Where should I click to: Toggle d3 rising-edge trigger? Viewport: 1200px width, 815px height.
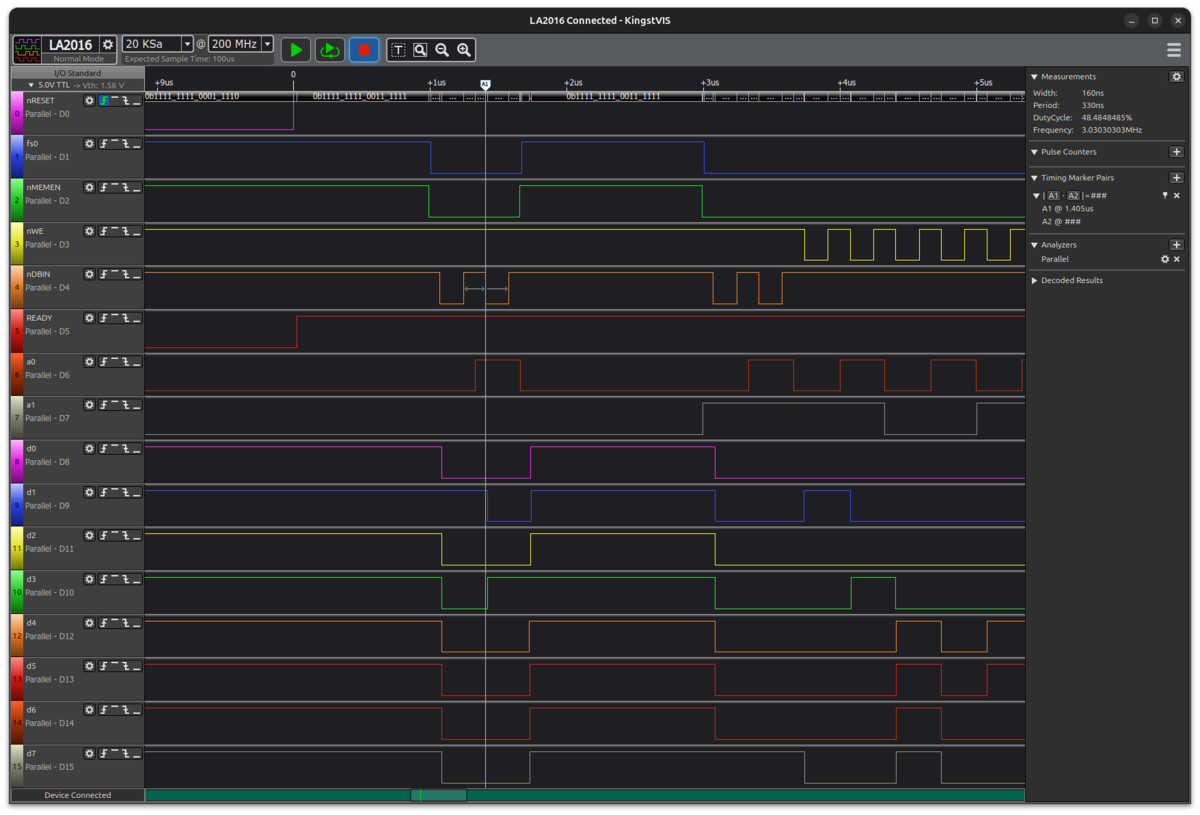[x=103, y=580]
